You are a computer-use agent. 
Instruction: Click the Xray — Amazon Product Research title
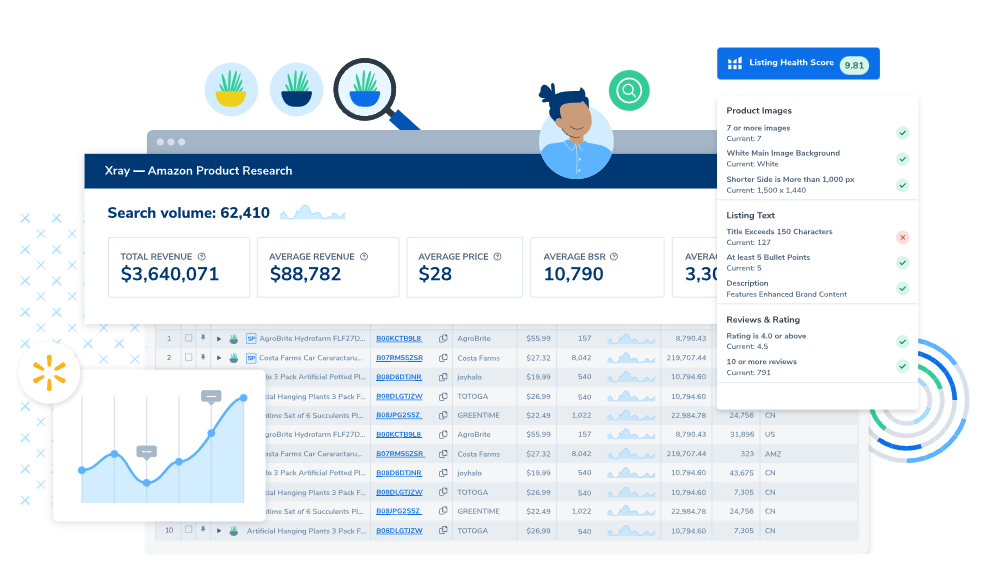198,170
